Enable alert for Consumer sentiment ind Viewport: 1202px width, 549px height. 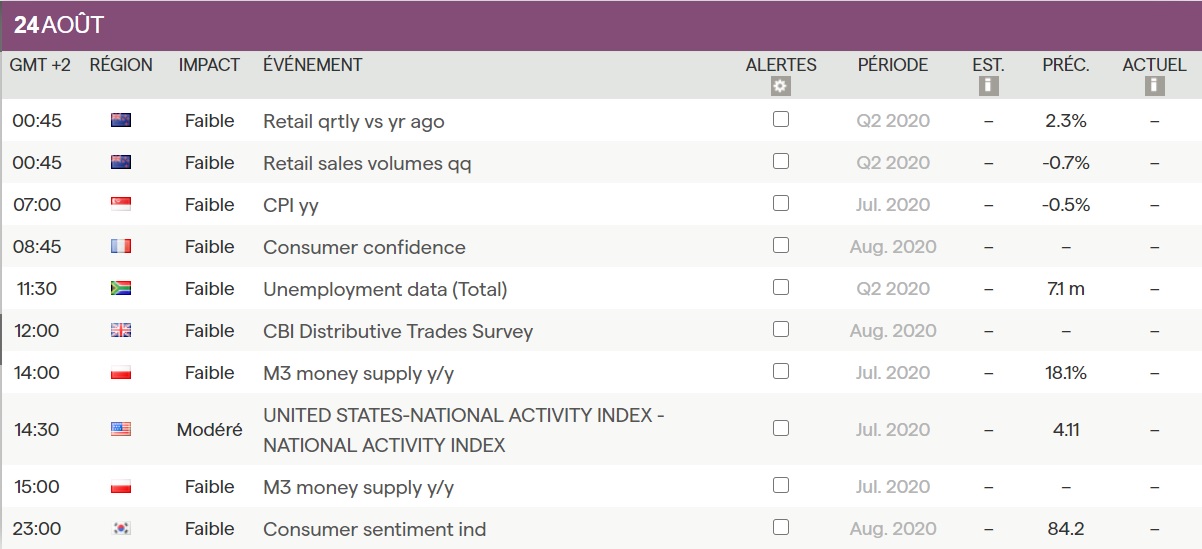(x=781, y=527)
